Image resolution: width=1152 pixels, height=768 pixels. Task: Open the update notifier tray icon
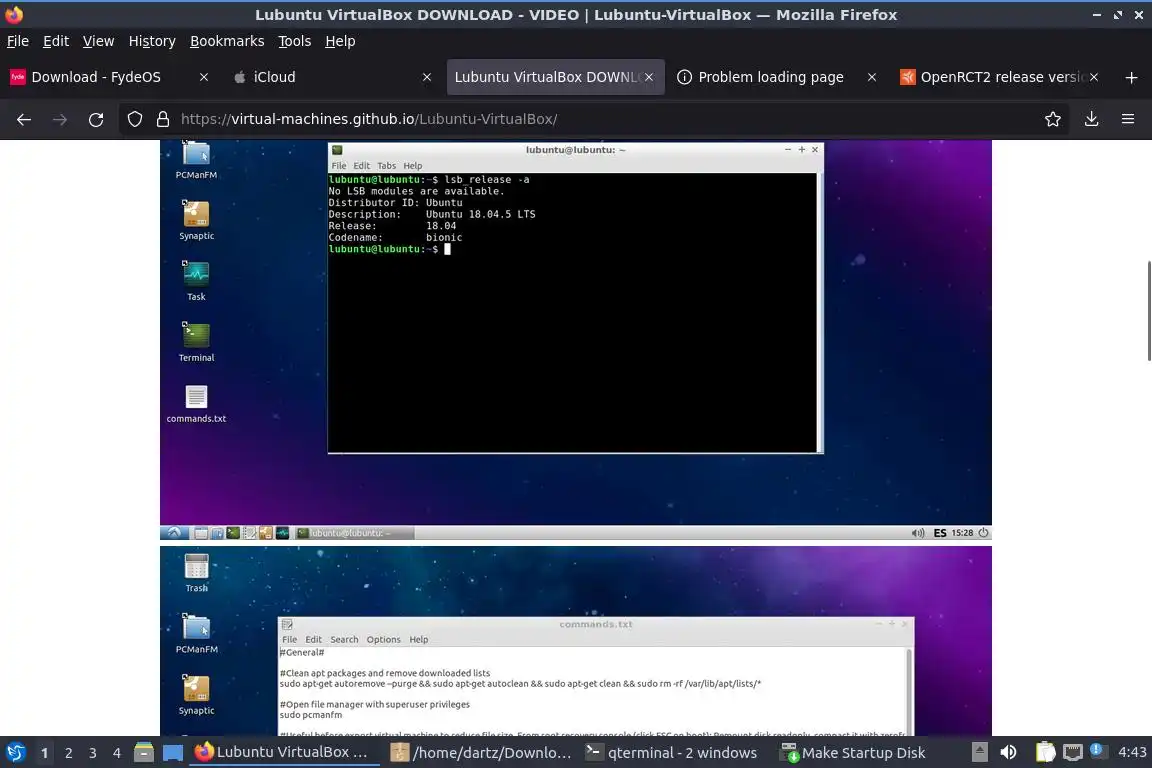[1097, 750]
